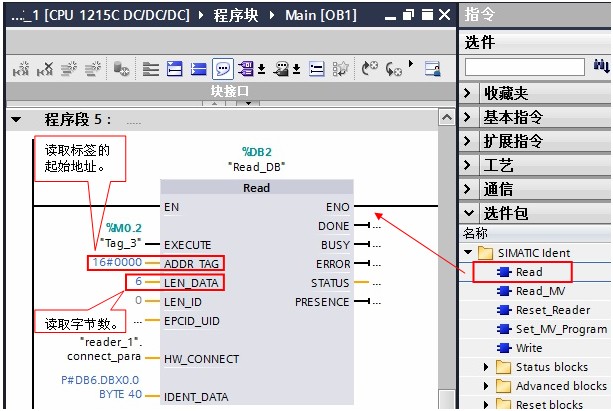613x411 pixels.
Task: Click the CPU 1215C DC/DC/DC breadcrumb
Action: click(x=117, y=15)
